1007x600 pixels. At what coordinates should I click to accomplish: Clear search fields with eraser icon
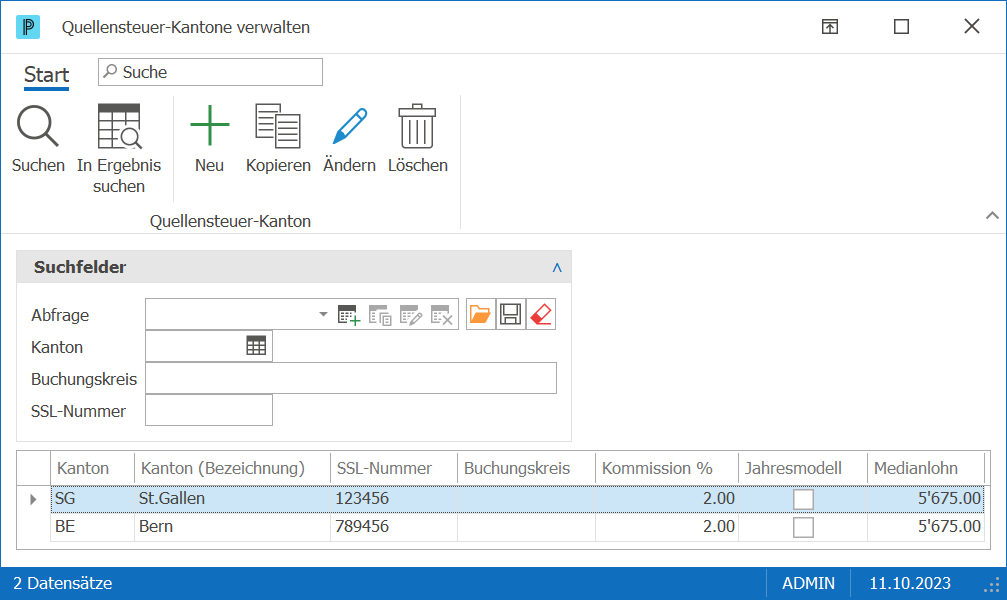click(541, 314)
